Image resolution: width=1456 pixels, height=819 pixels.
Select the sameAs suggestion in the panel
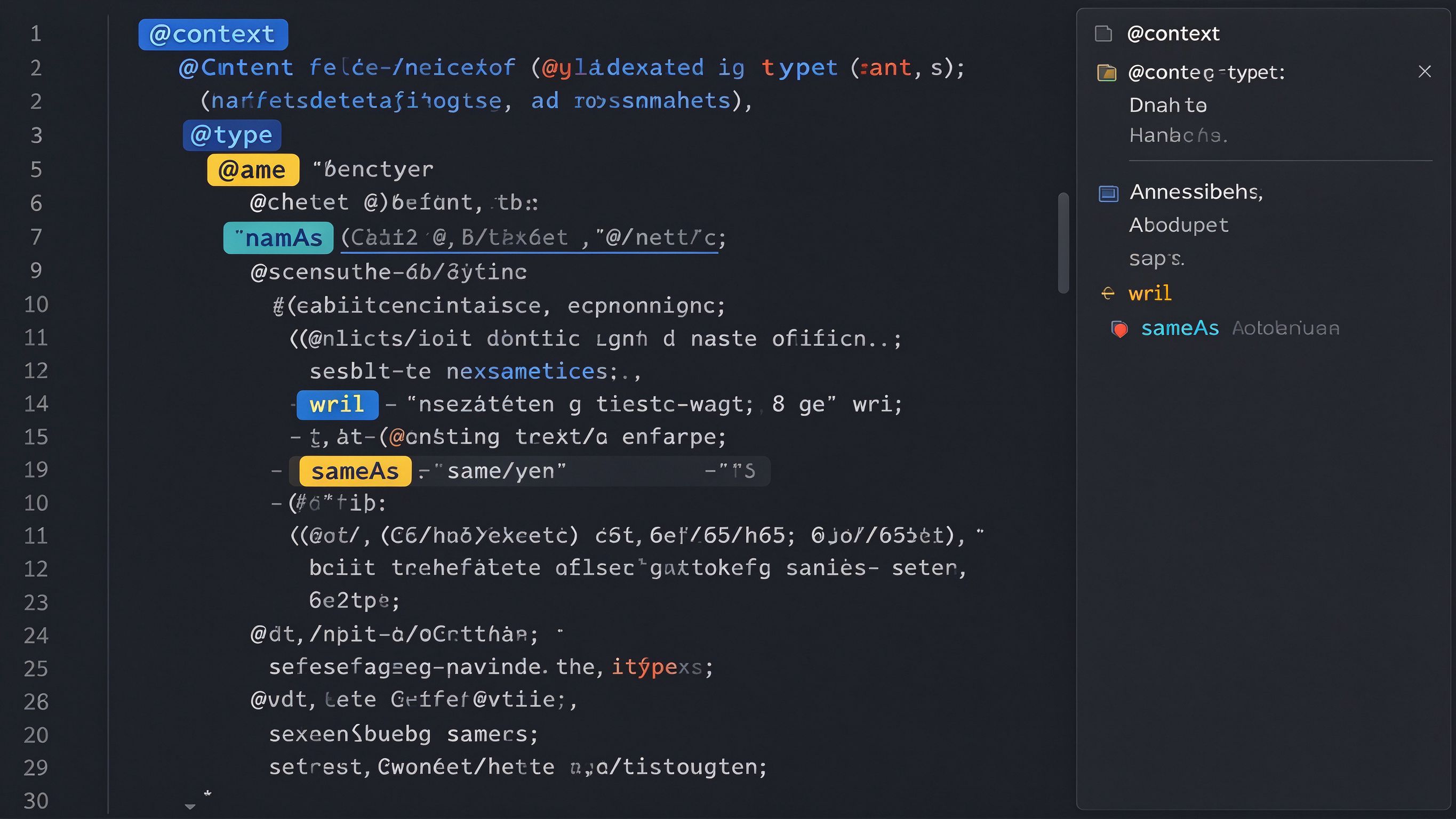click(x=1180, y=328)
